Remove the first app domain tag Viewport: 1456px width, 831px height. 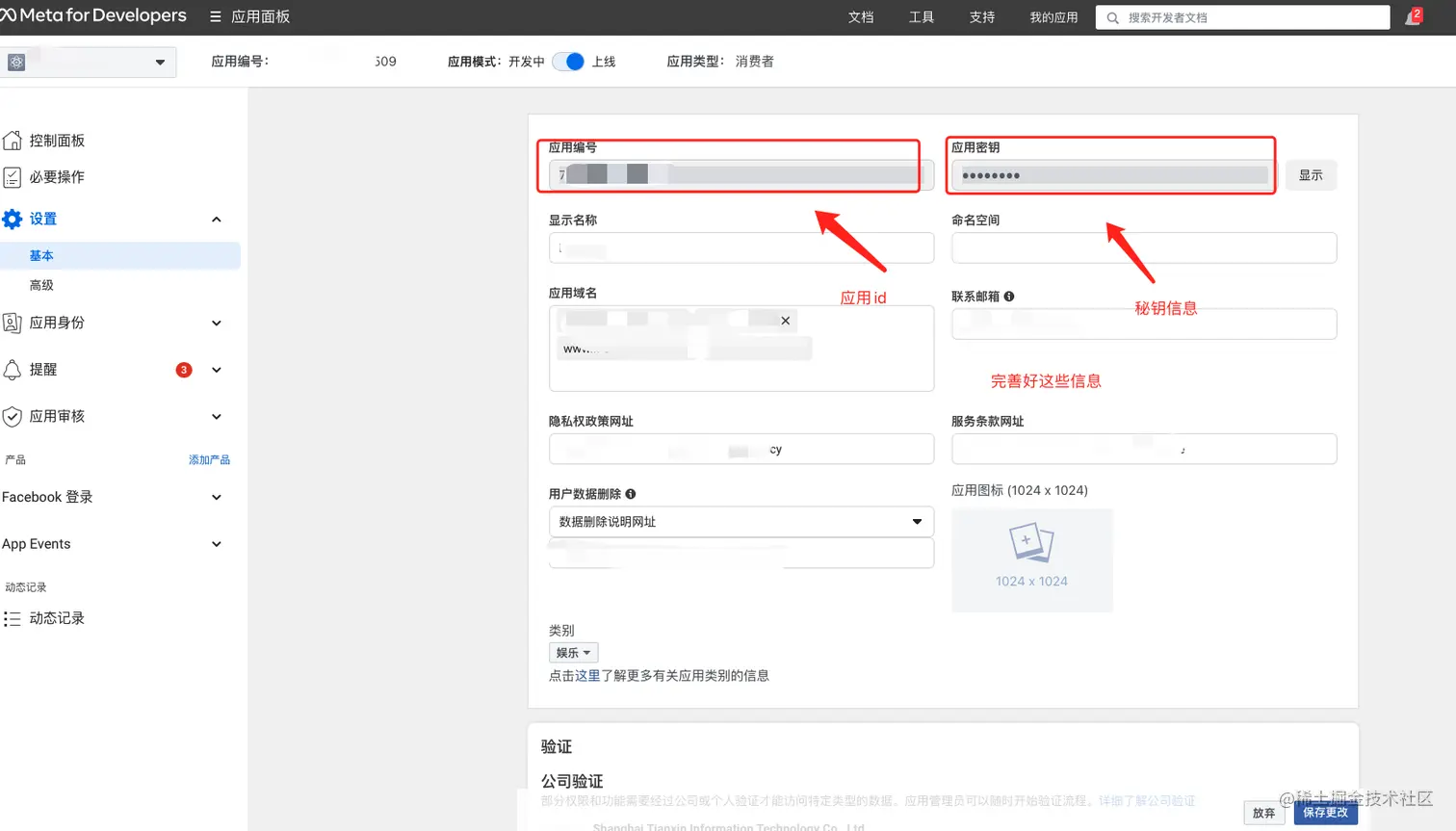(786, 321)
